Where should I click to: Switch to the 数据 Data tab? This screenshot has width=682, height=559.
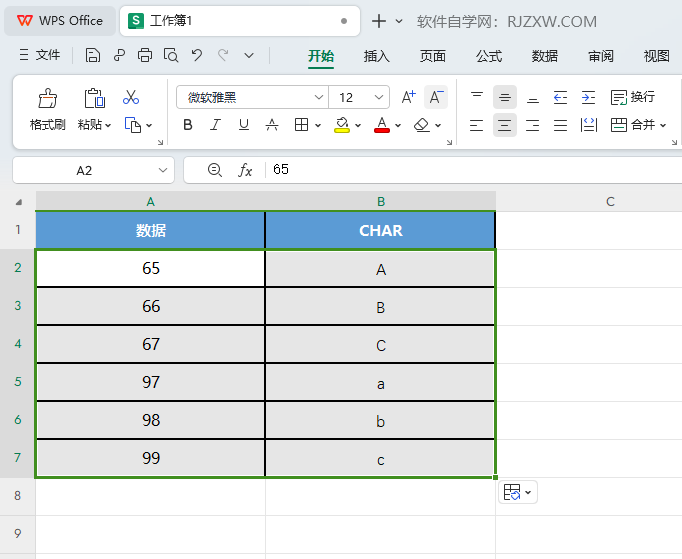click(x=545, y=56)
